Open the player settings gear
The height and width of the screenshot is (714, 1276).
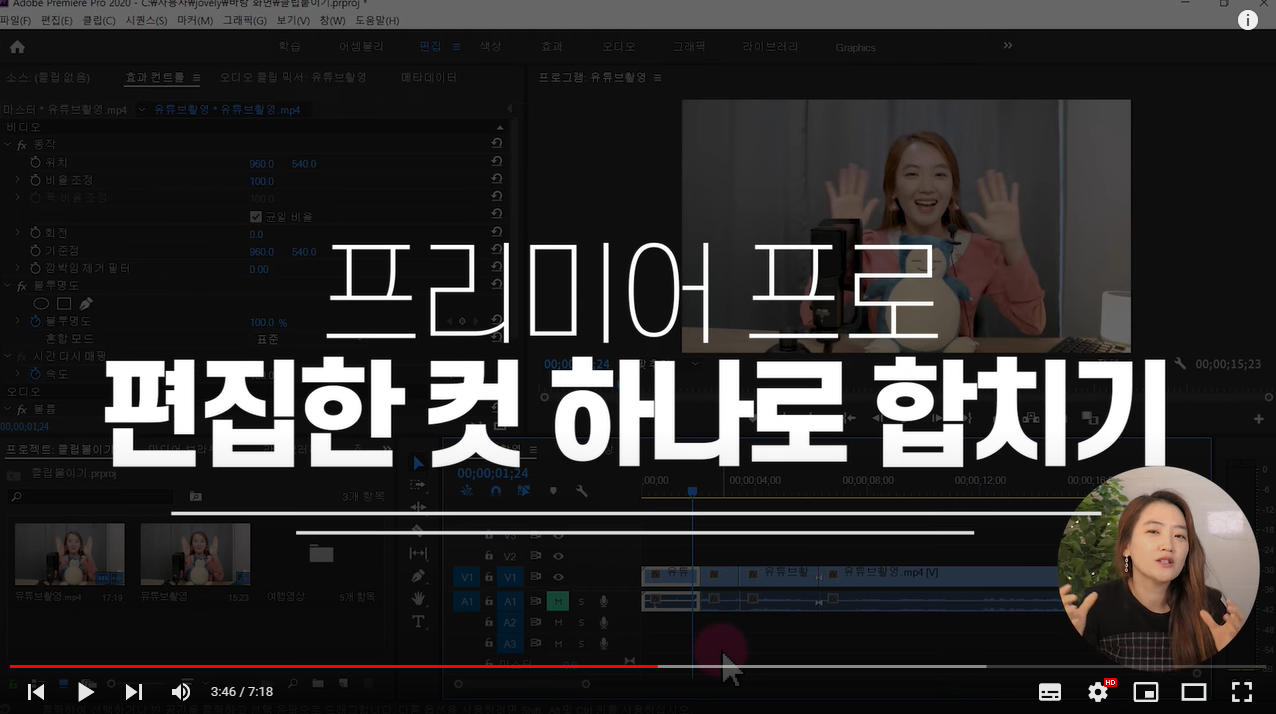(x=1099, y=691)
